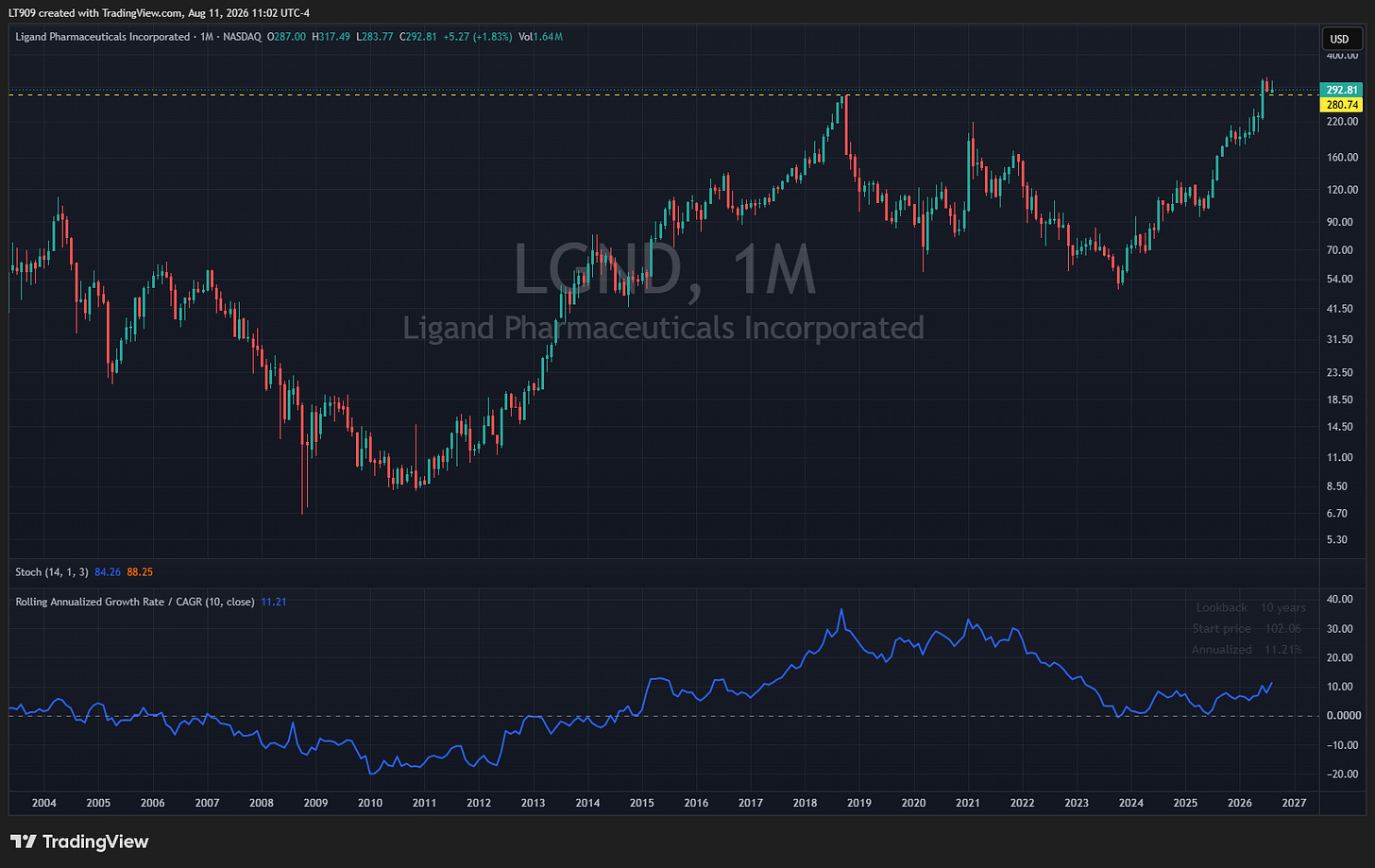Screen dimensions: 1375x868
Task: Click the 6.70 price axis label
Action: tap(1337, 514)
